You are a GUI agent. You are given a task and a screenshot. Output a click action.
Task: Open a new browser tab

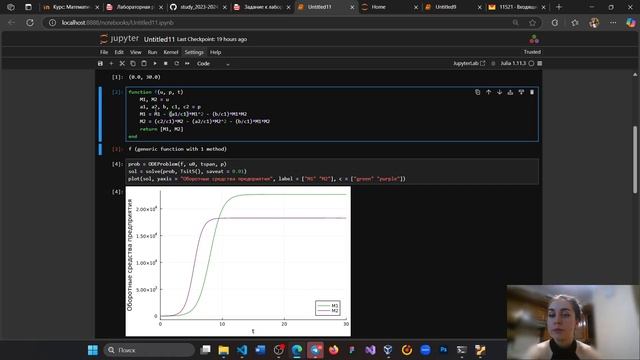(559, 7)
